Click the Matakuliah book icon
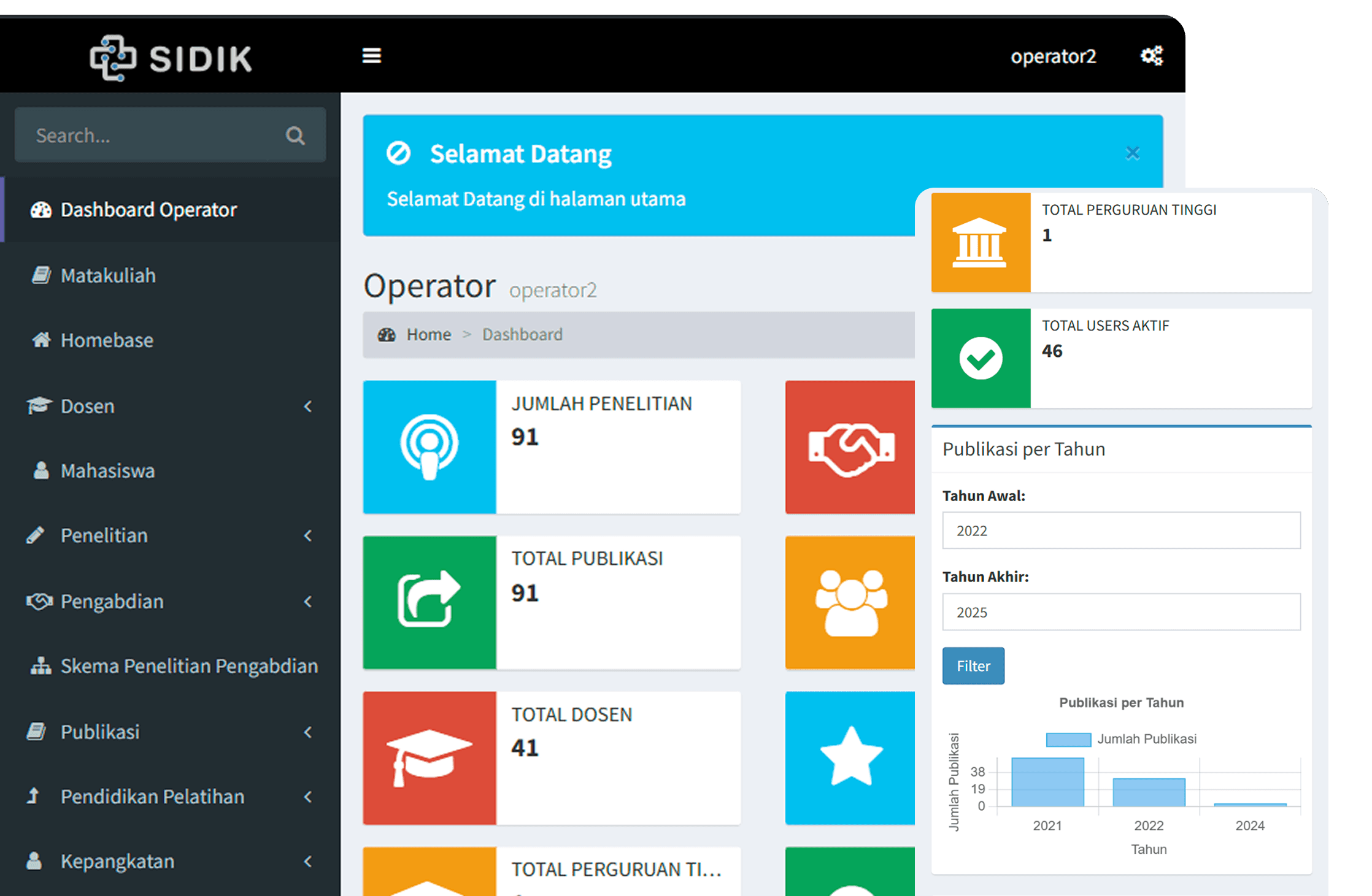The image size is (1372, 896). pyautogui.click(x=41, y=275)
